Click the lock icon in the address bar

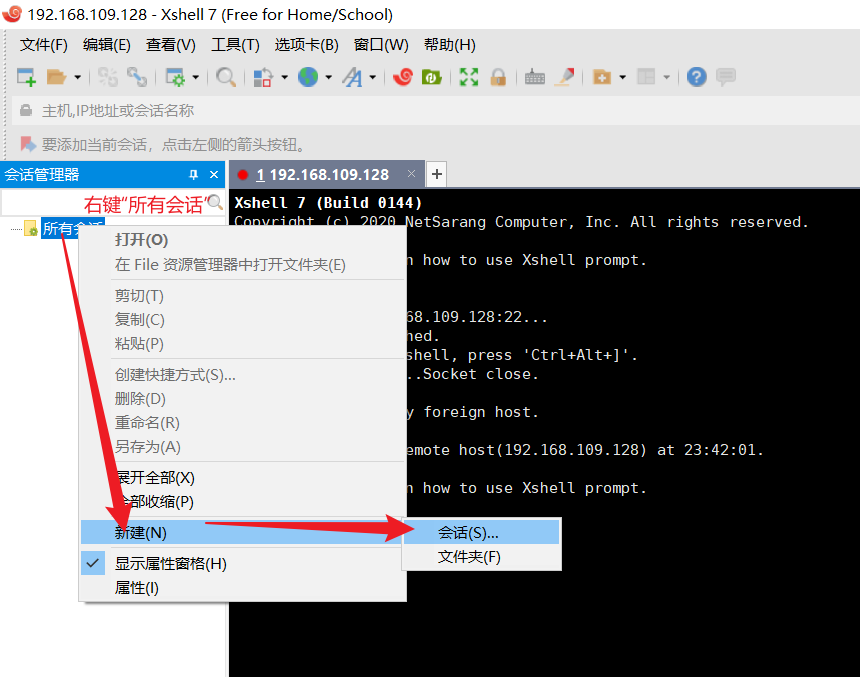26,110
